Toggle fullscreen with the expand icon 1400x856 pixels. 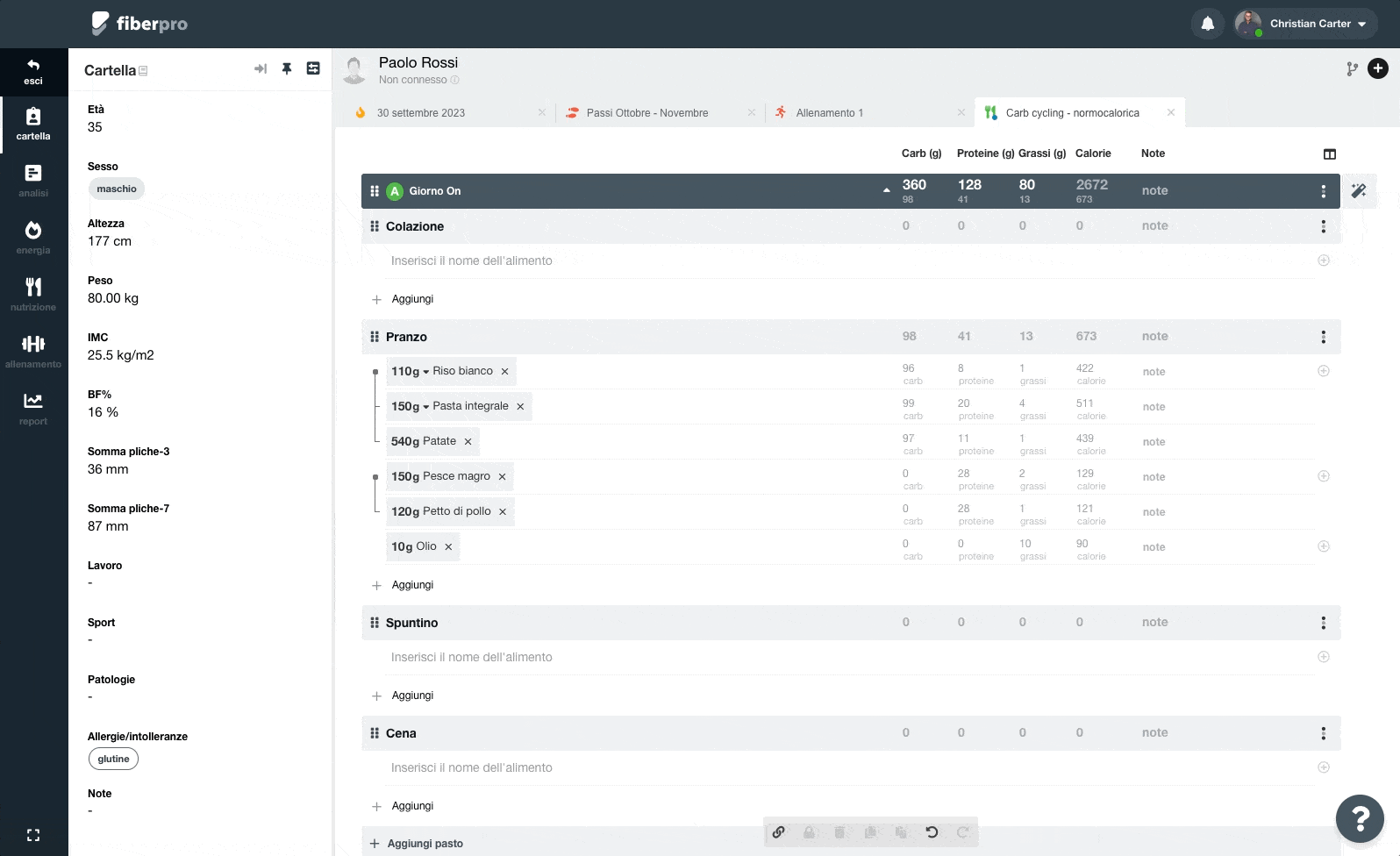point(33,835)
